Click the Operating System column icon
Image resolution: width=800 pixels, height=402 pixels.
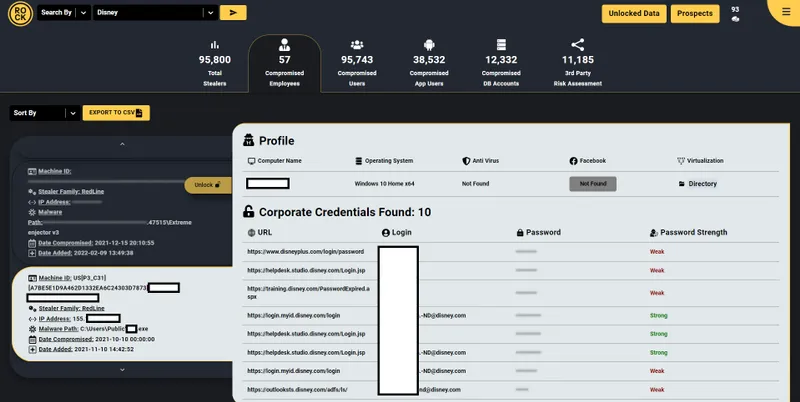coord(359,161)
